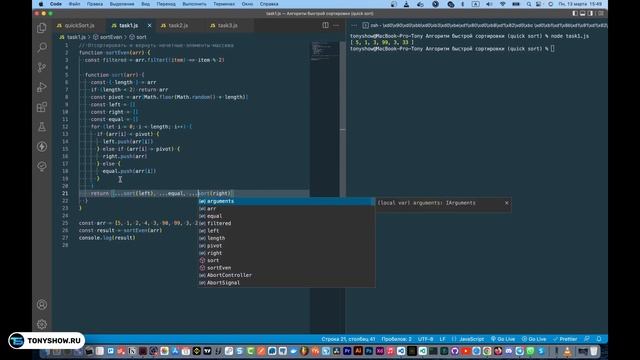Open the Trash in the Dock

point(594,351)
